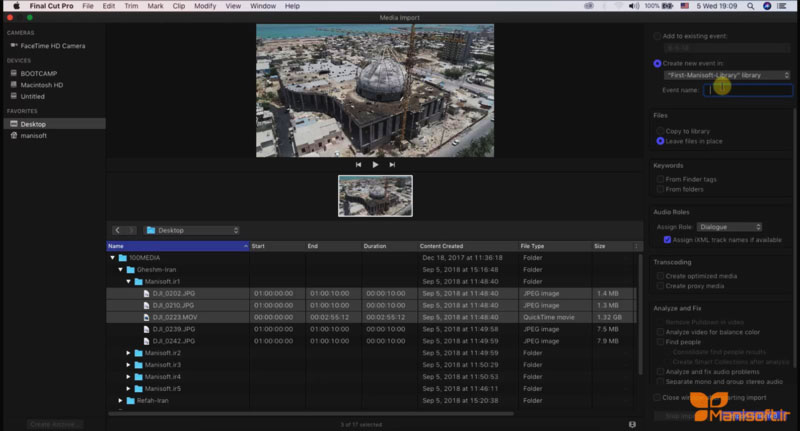This screenshot has height=431, width=800.
Task: Open Siri from the menu bar
Action: pos(767,6)
